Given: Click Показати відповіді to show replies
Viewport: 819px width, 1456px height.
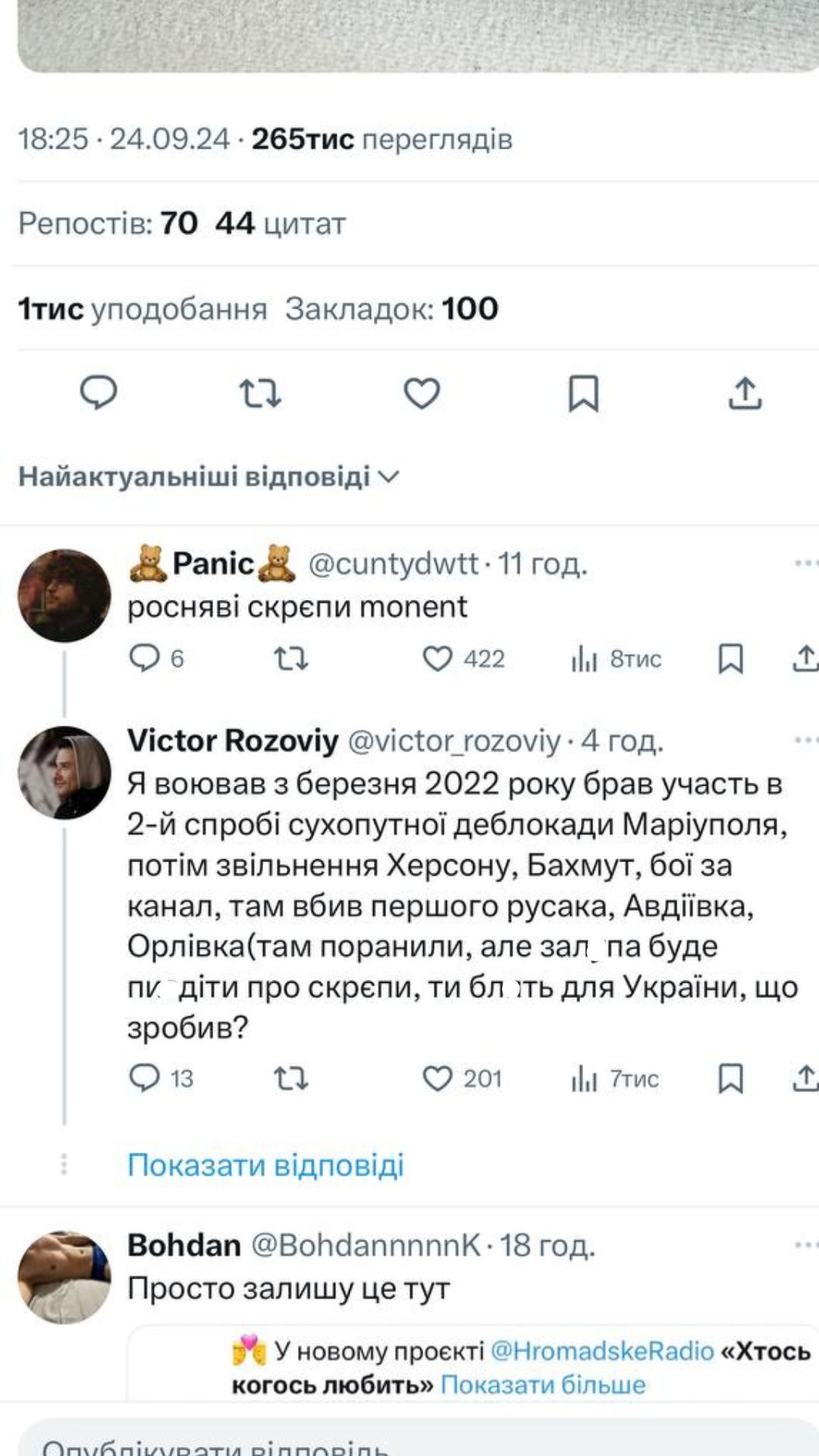Looking at the screenshot, I should coord(267,1164).
